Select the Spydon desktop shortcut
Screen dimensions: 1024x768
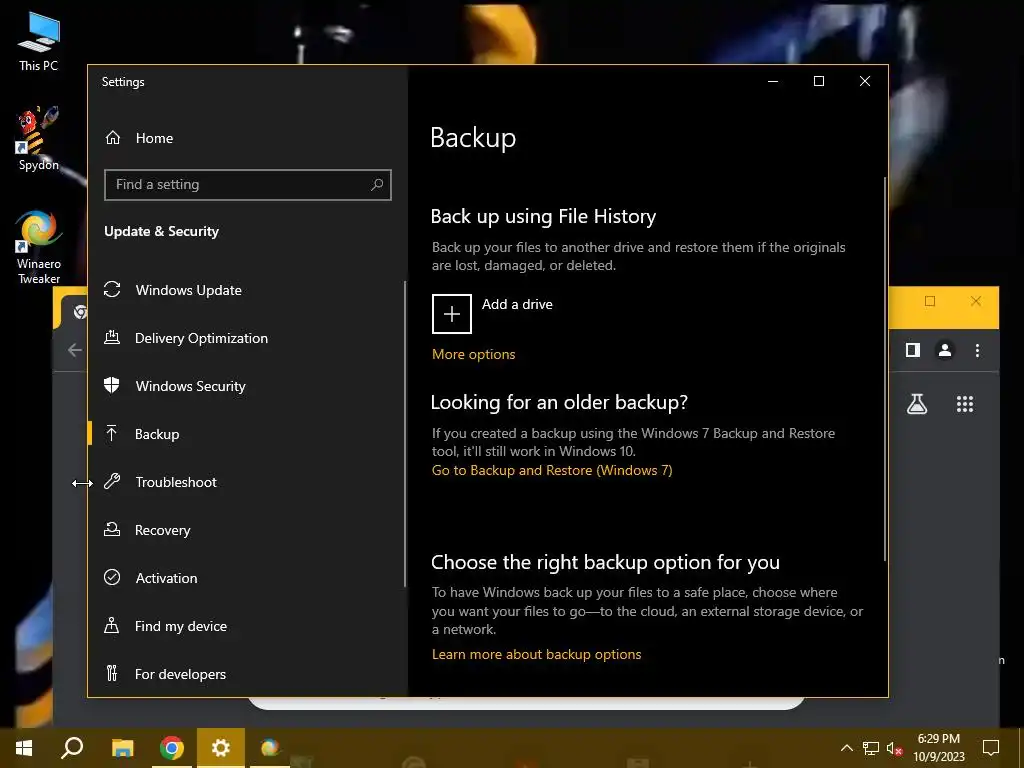pos(38,138)
